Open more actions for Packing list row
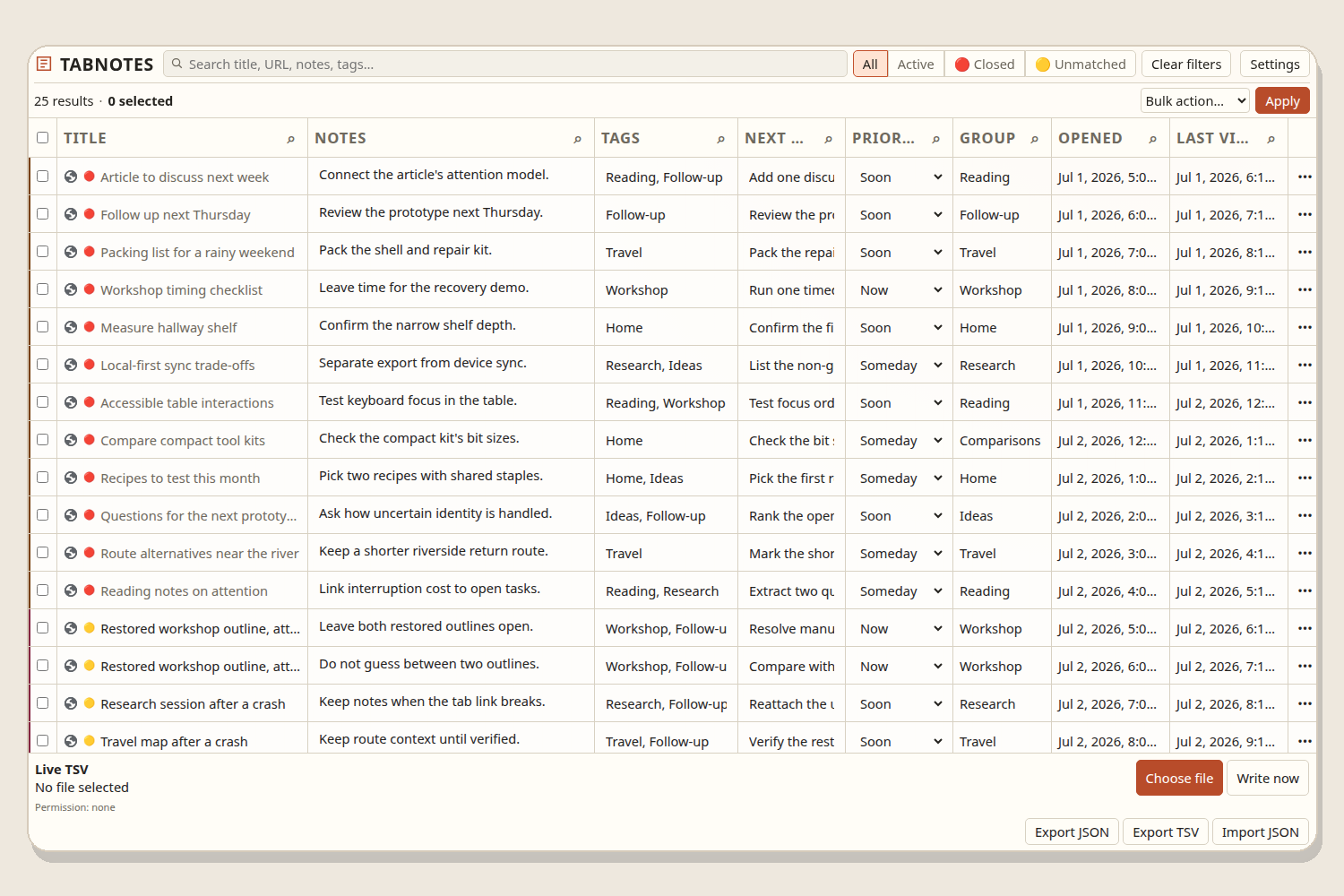 1305,252
